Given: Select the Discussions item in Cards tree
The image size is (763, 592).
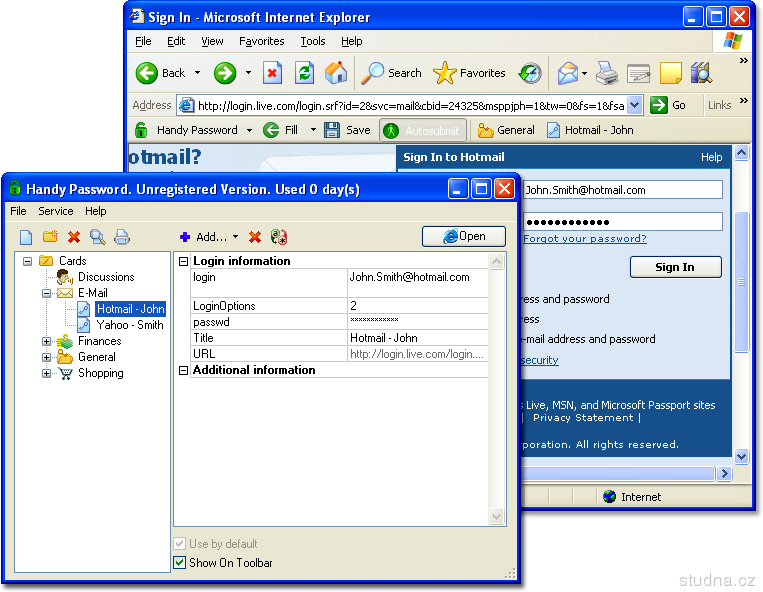Looking at the screenshot, I should [106, 277].
